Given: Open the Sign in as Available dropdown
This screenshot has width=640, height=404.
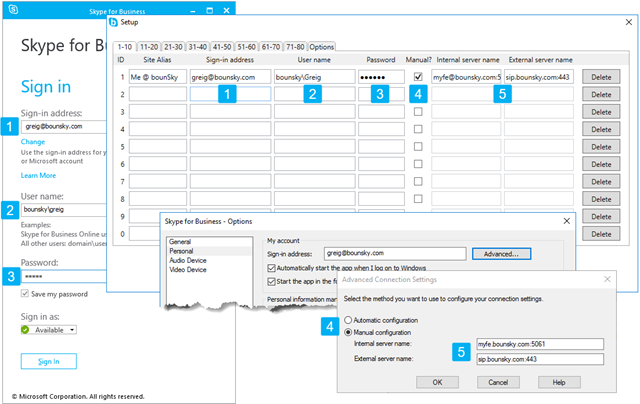Looking at the screenshot, I should coord(49,330).
